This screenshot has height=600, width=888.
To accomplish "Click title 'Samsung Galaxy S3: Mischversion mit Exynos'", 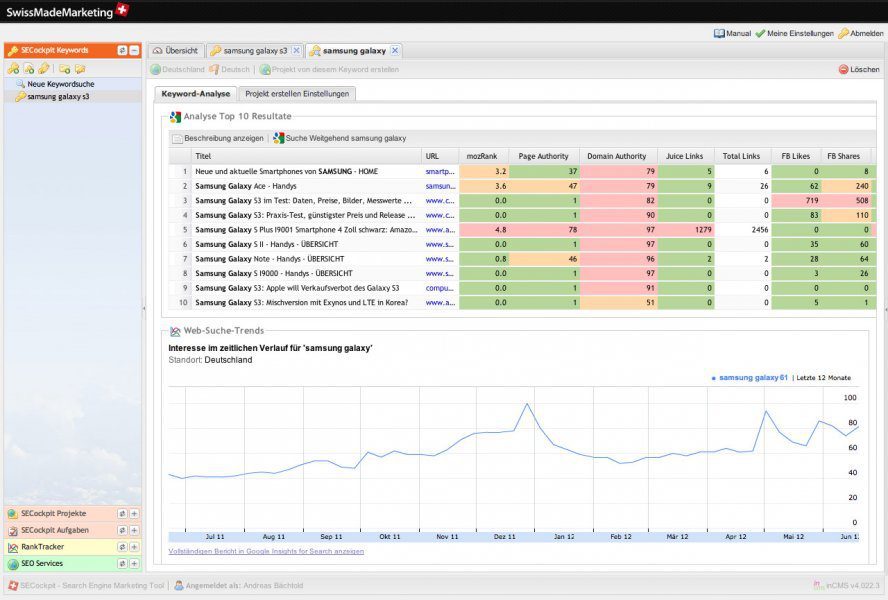I will [301, 303].
